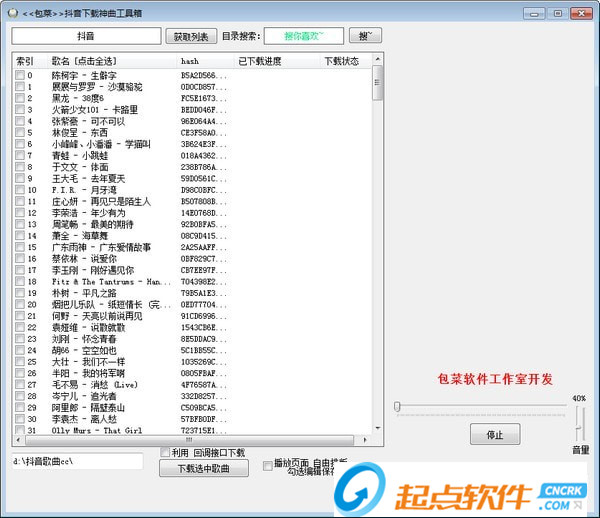The width and height of the screenshot is (600, 518).
Task: Maximize the window
Action: (558, 14)
